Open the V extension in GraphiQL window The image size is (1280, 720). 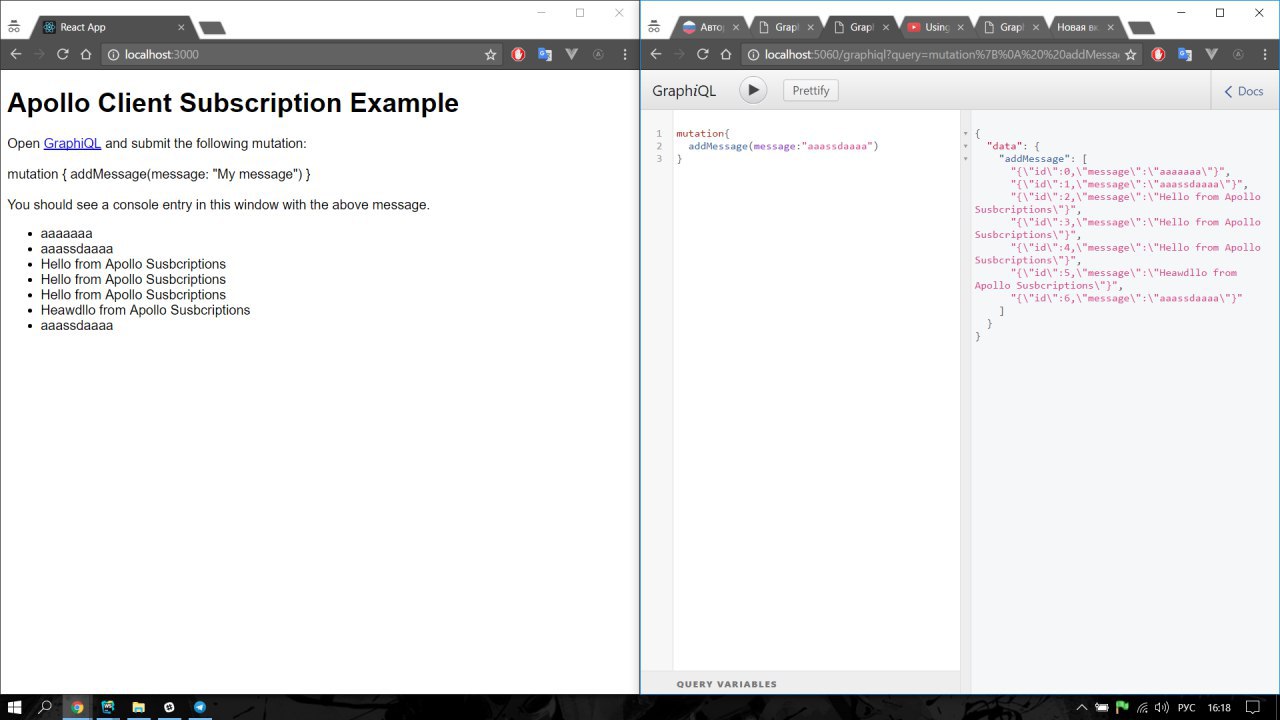(1211, 55)
